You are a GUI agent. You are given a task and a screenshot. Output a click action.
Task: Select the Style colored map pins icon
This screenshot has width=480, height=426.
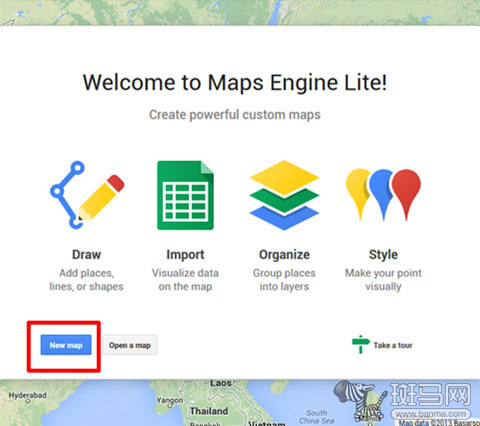pos(383,195)
